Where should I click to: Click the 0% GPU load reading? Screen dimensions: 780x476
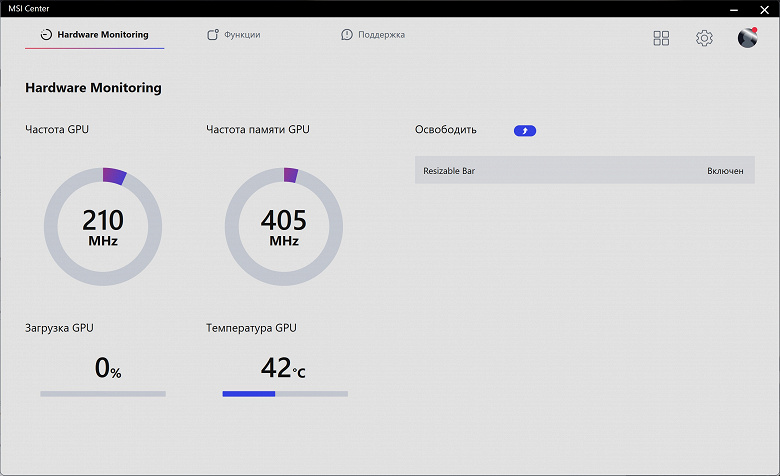tap(108, 369)
